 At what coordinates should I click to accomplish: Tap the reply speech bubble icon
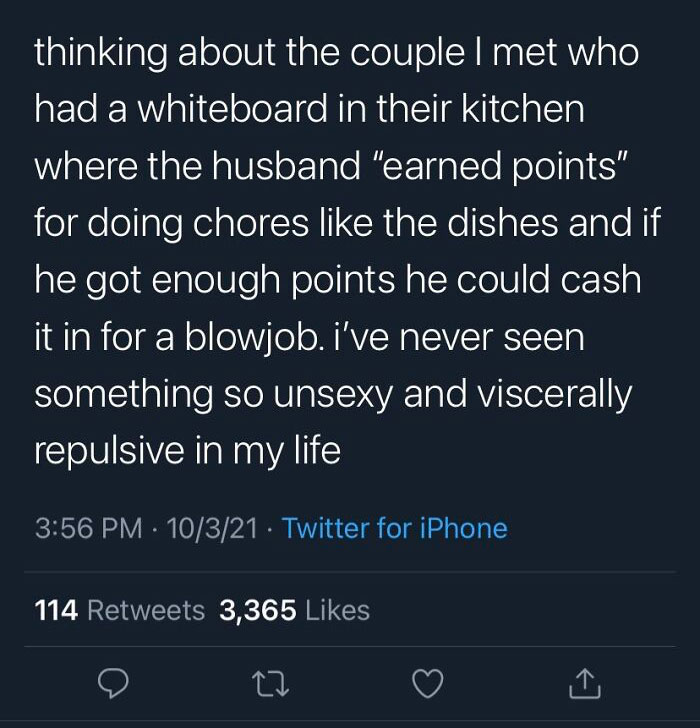click(113, 684)
